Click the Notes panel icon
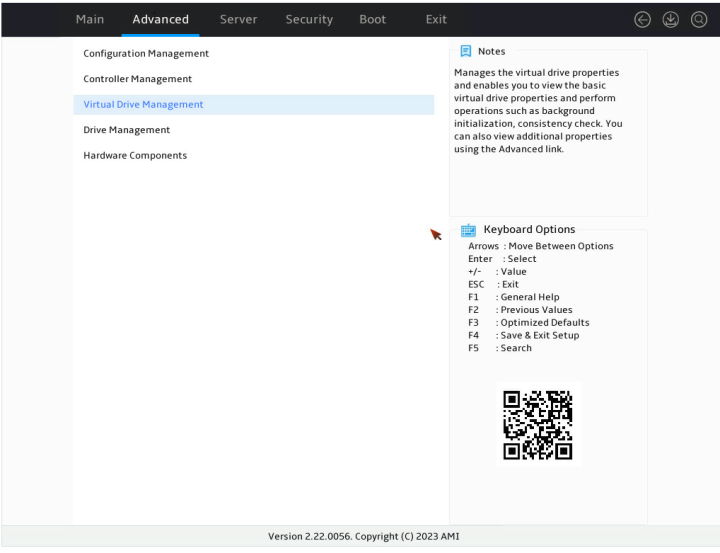This screenshot has height=553, width=720. pos(466,51)
